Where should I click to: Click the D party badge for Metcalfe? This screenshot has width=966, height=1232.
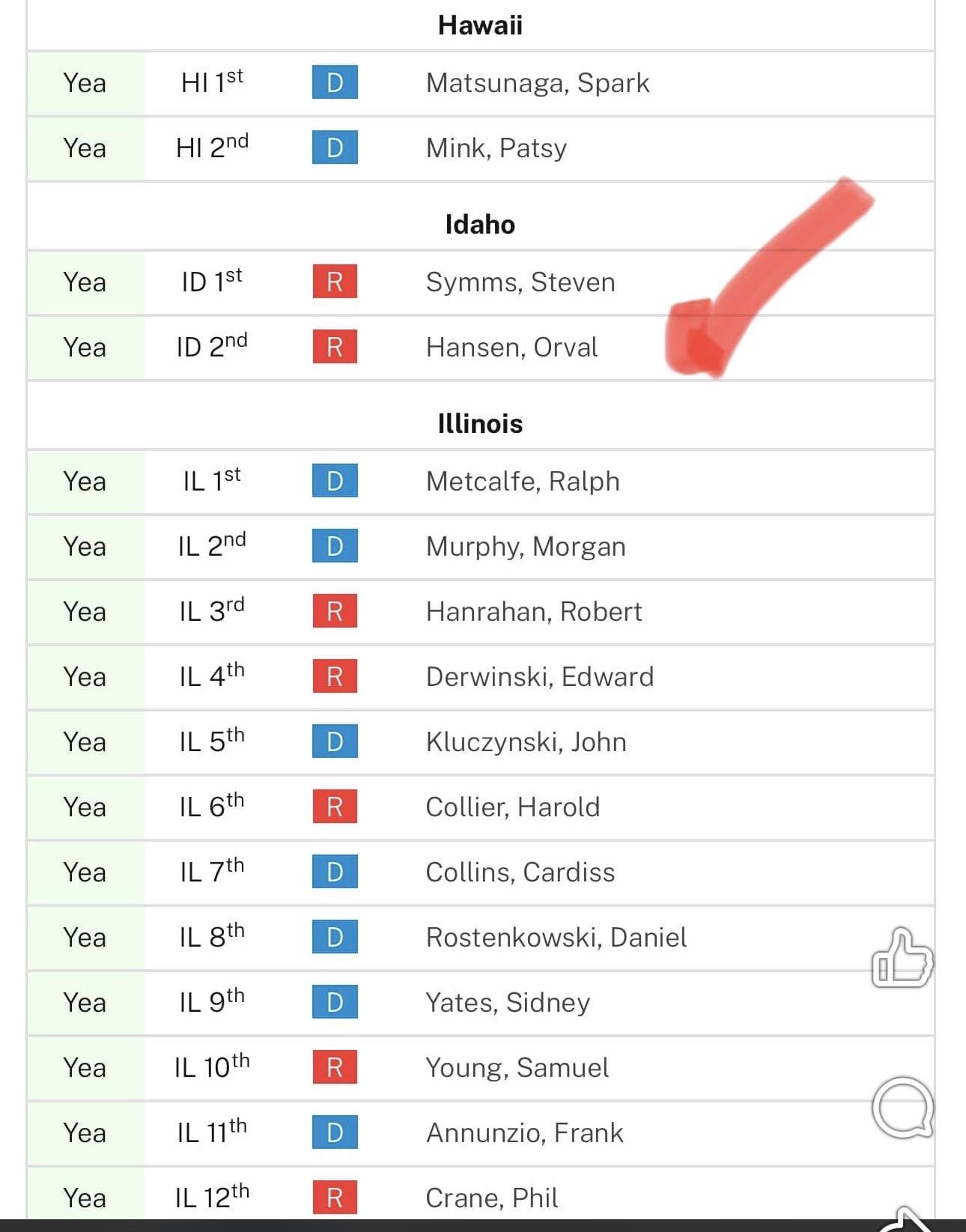click(x=335, y=481)
